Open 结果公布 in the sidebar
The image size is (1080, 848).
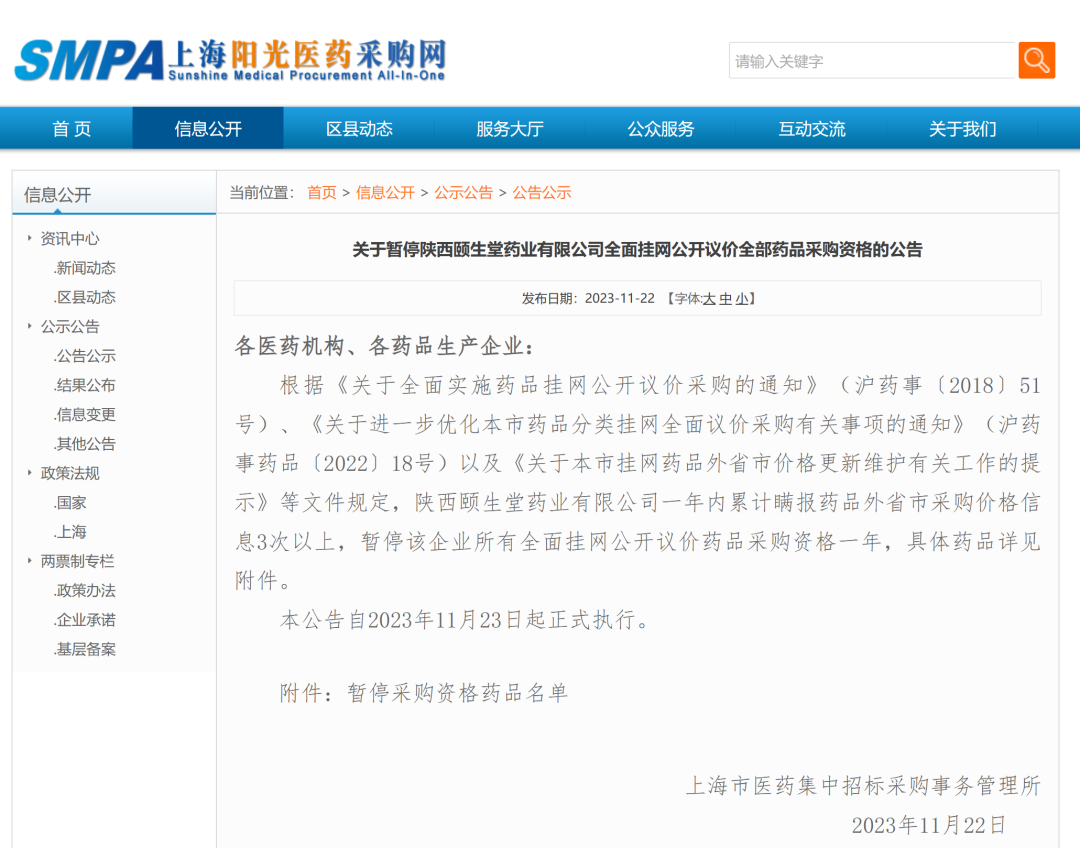(85, 385)
